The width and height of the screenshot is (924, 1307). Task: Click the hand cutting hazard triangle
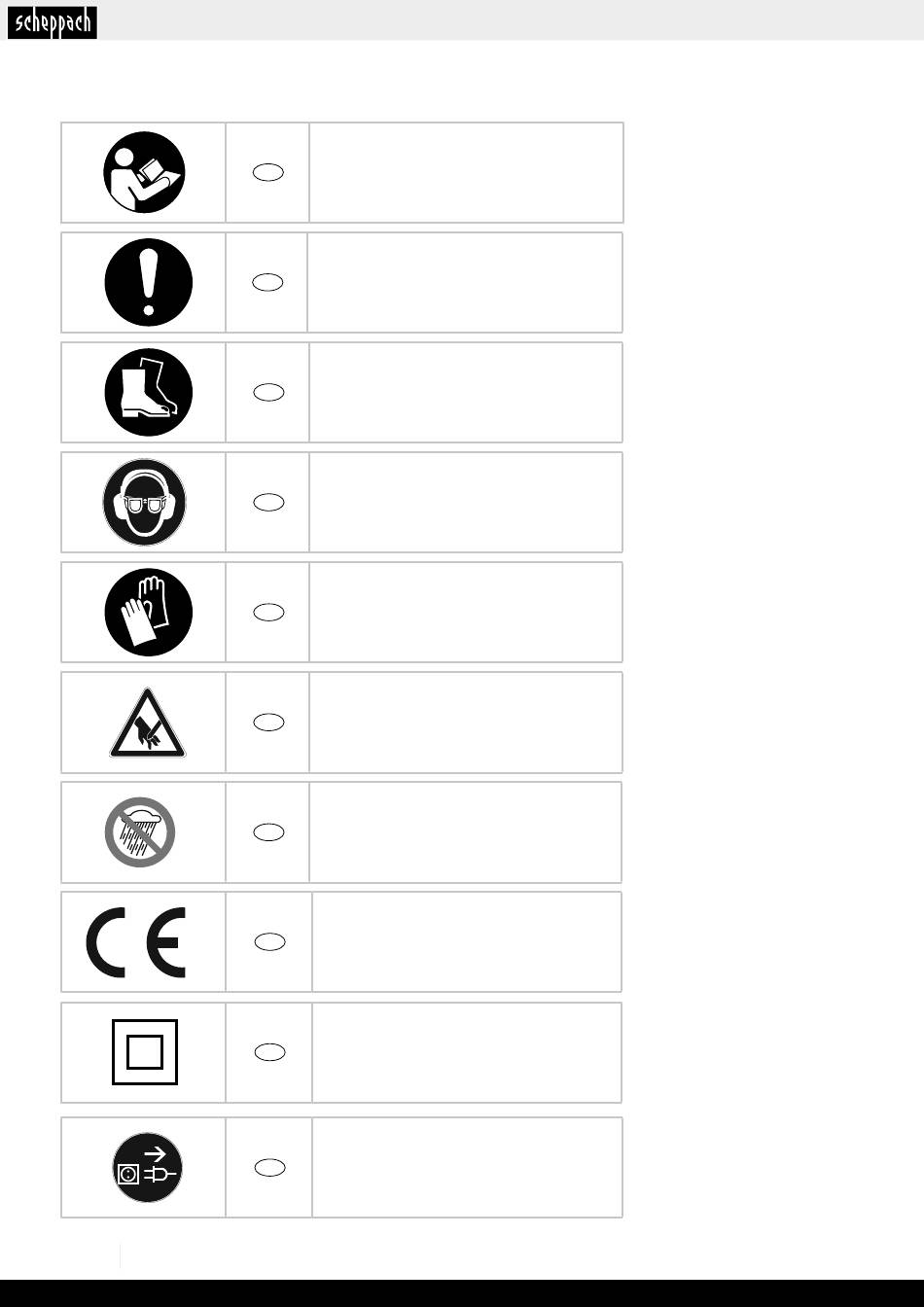click(148, 723)
